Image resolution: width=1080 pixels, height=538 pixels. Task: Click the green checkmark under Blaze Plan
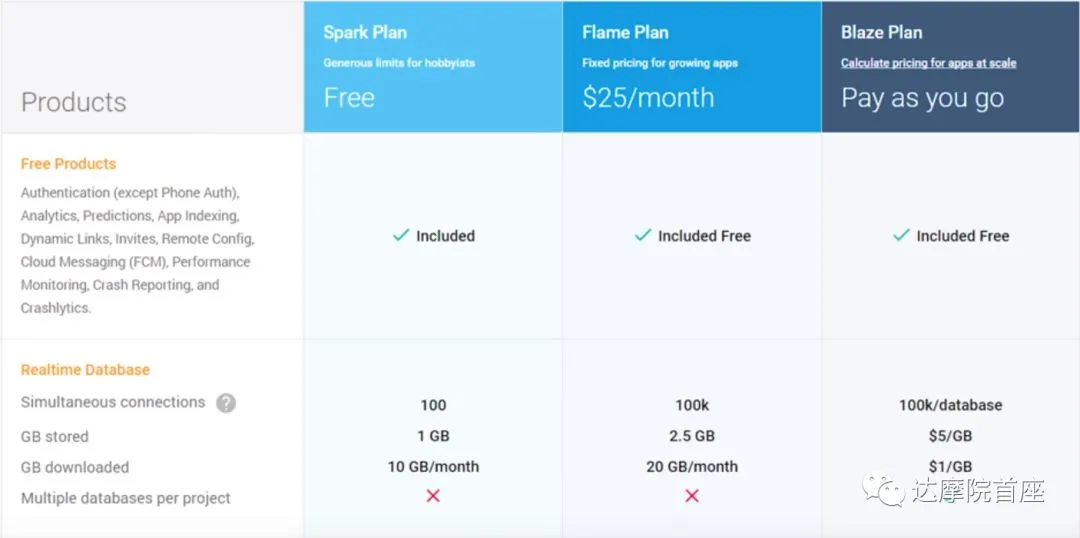(901, 236)
